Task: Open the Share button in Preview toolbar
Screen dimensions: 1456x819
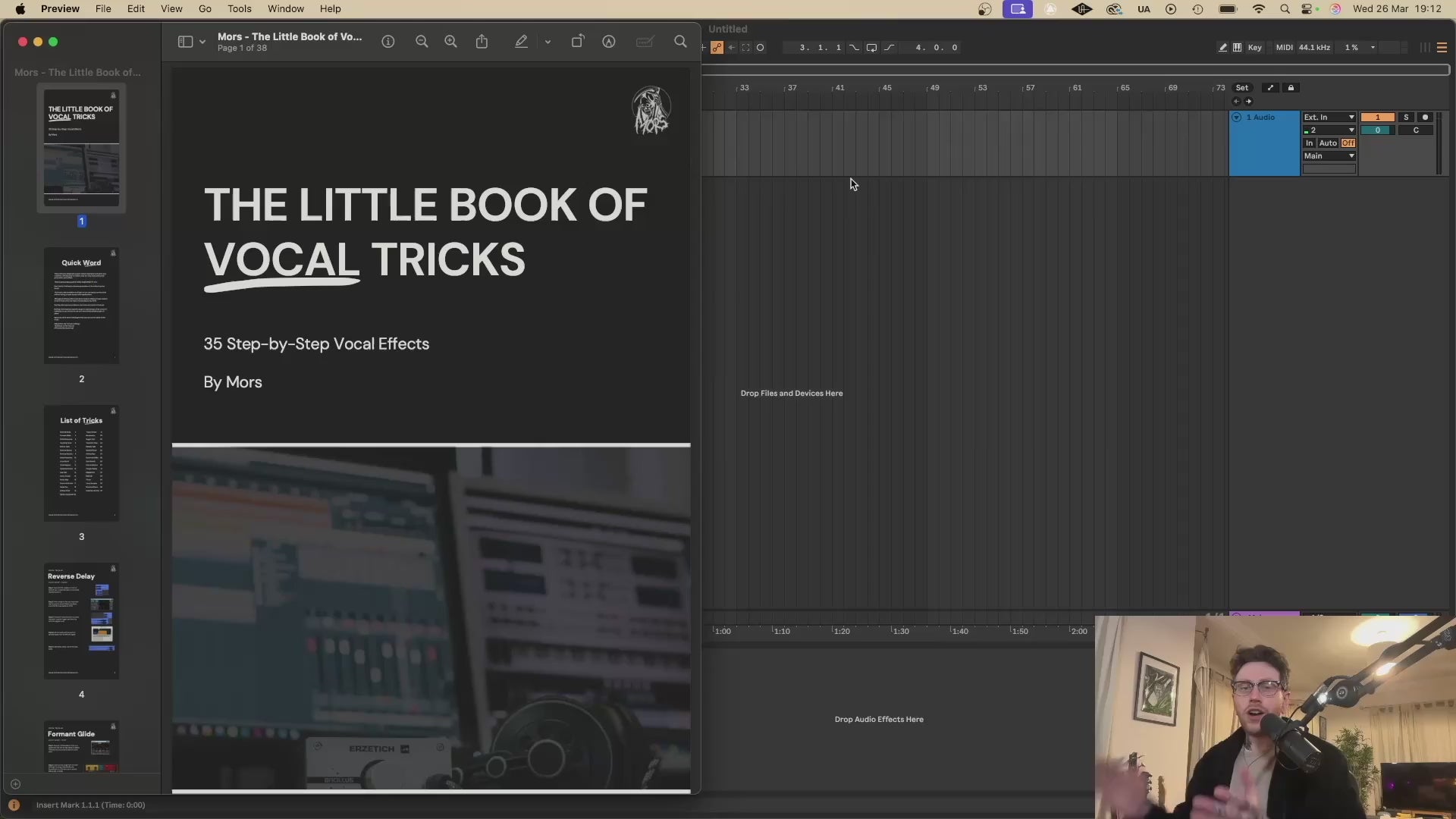Action: click(482, 42)
